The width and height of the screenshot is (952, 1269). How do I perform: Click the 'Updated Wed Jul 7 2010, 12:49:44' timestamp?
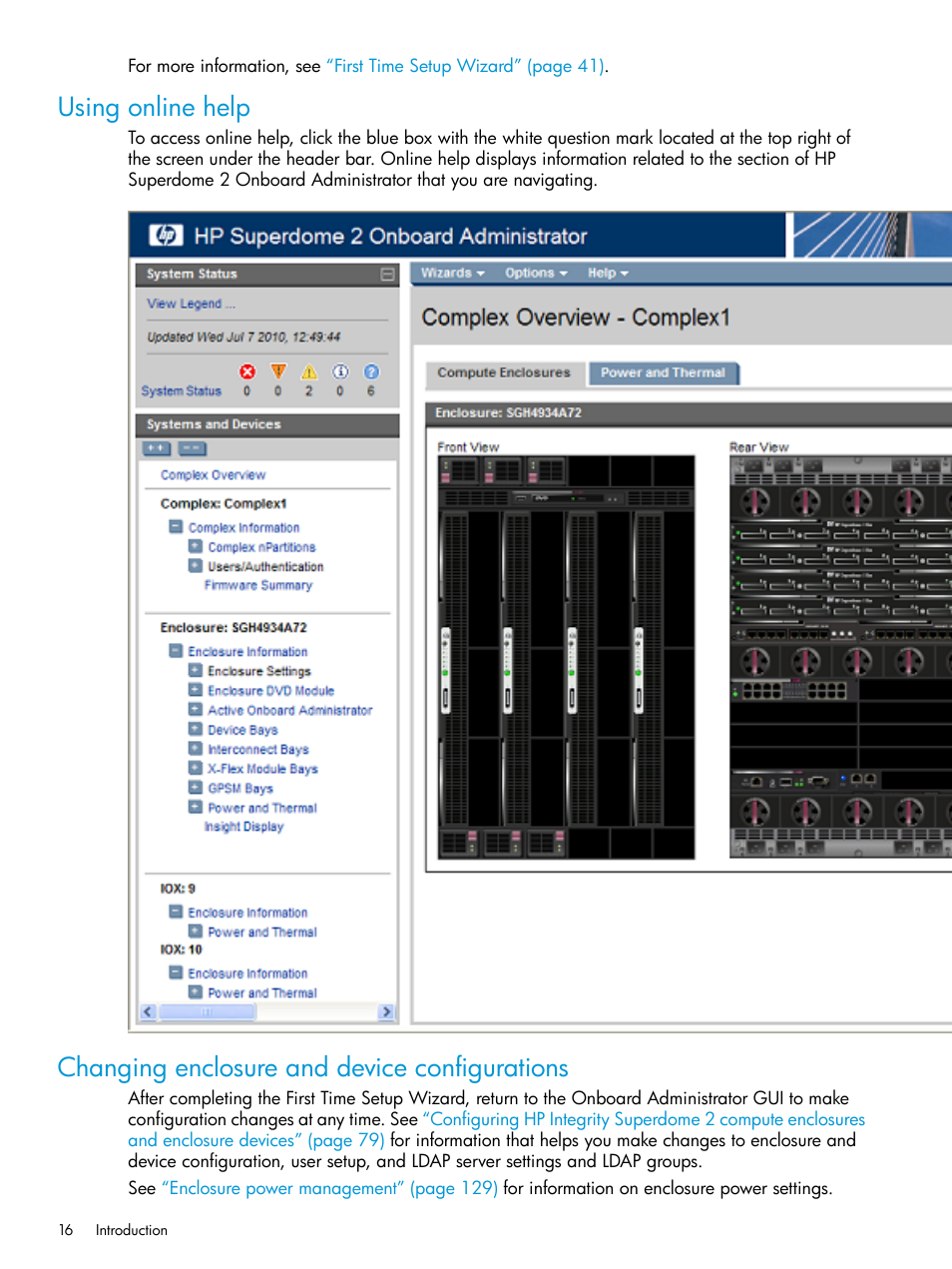tap(243, 337)
